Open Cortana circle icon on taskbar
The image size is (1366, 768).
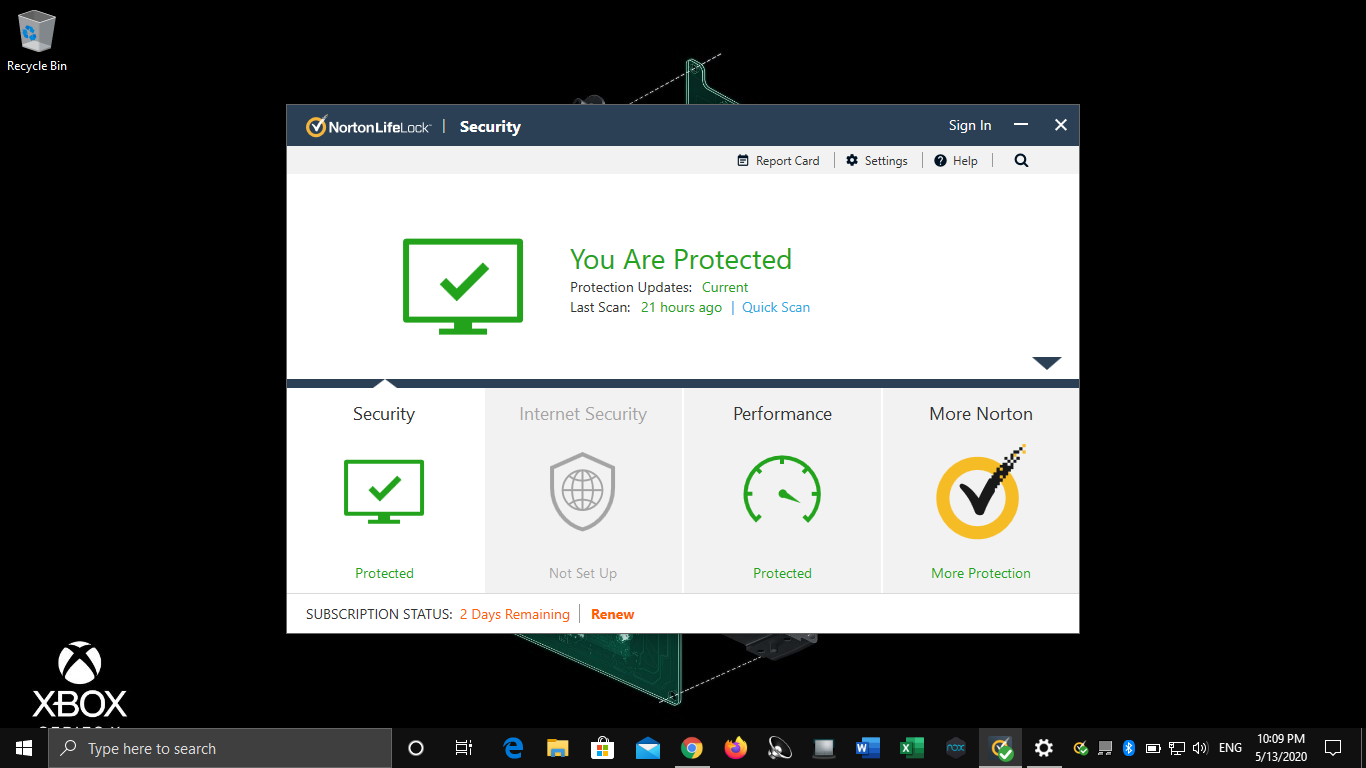tap(416, 748)
